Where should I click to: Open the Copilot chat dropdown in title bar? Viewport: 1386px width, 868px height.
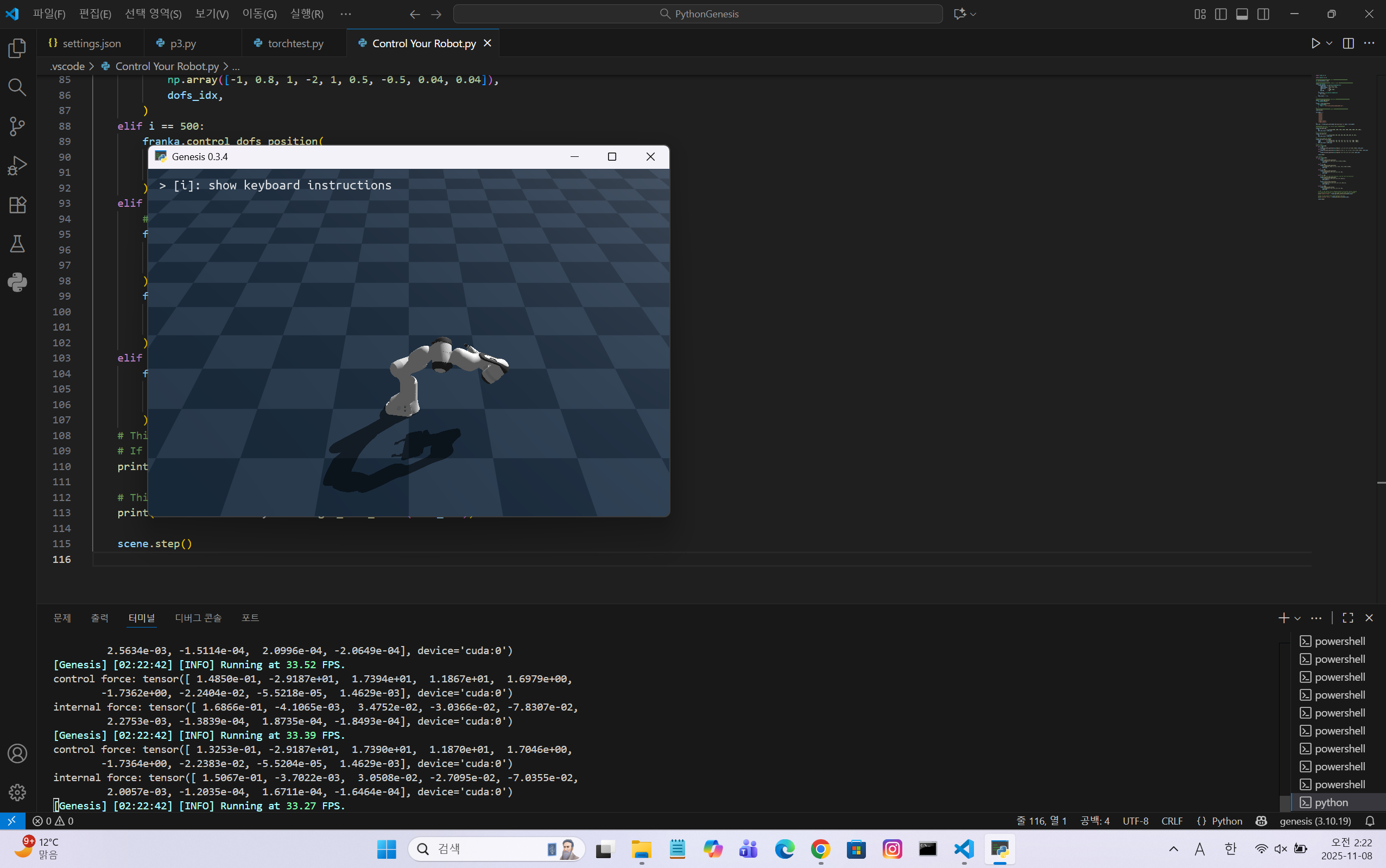click(973, 14)
